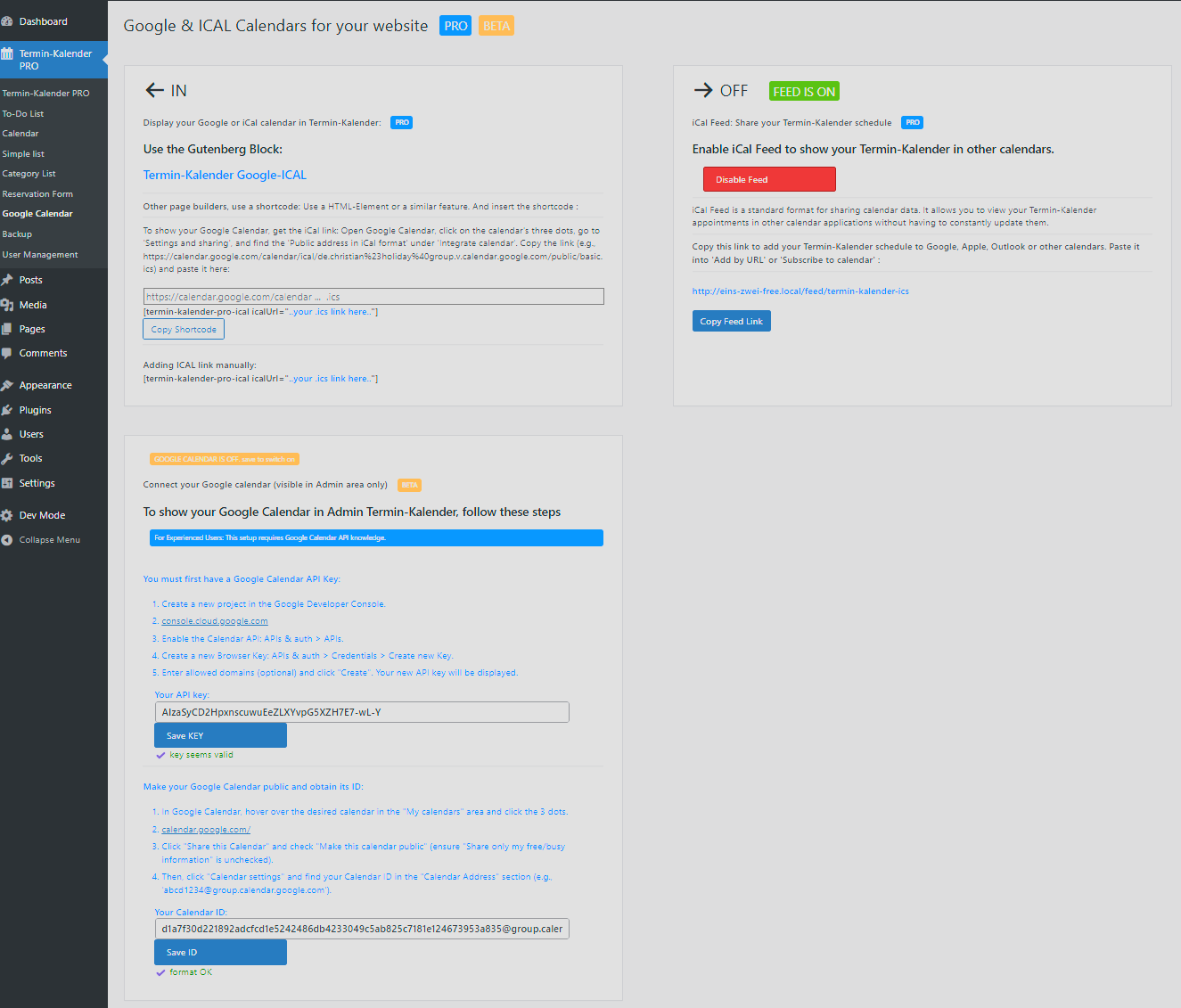Click the Posts pin icon
Screen dimensions: 1181x1008
tap(7, 280)
